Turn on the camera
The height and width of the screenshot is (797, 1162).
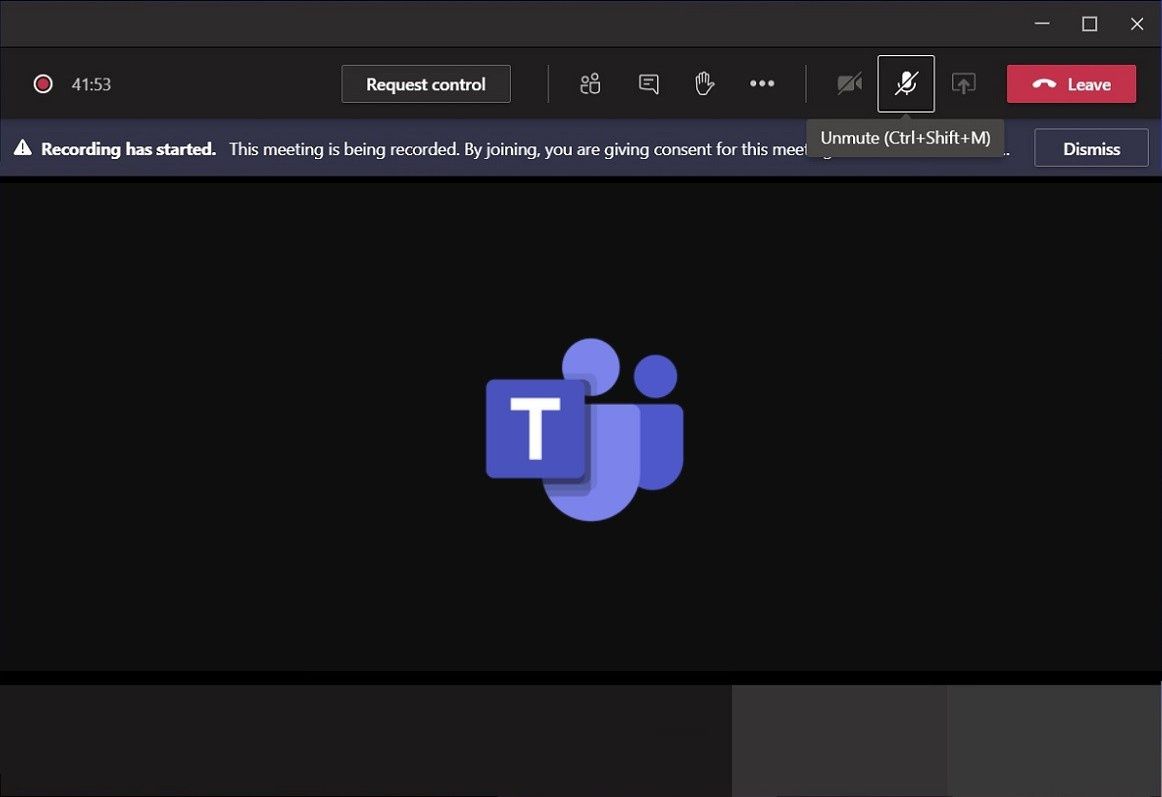coord(849,84)
